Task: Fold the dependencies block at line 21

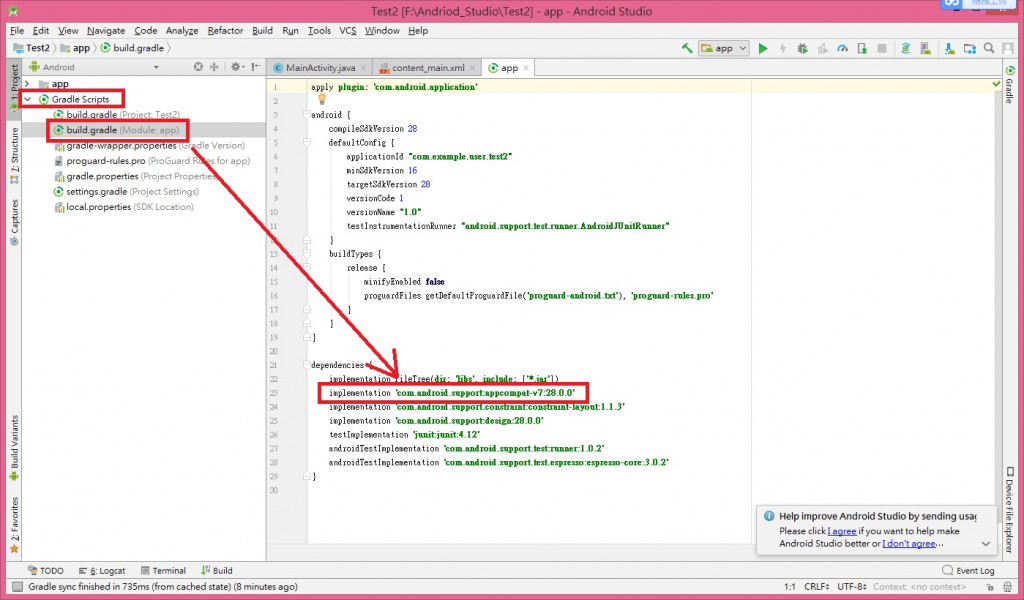Action: pos(307,365)
